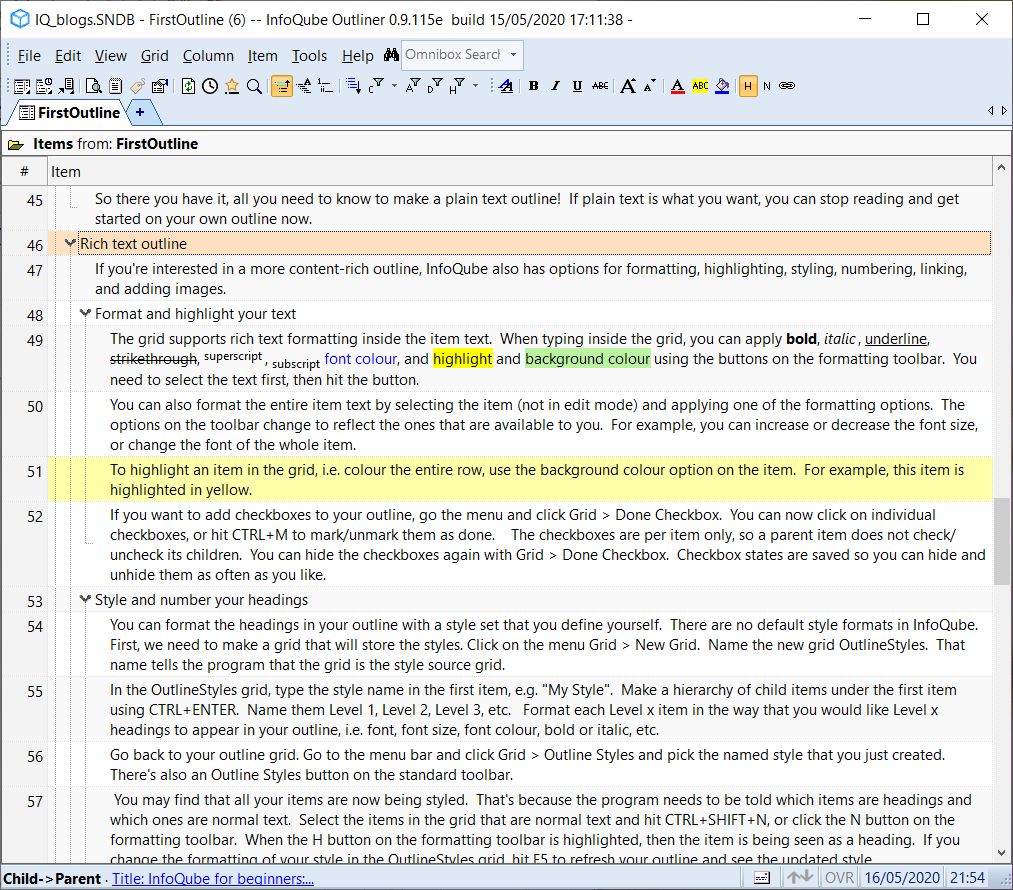Image resolution: width=1013 pixels, height=890 pixels.
Task: Toggle the highlighted hierarchy display button
Action: click(282, 86)
